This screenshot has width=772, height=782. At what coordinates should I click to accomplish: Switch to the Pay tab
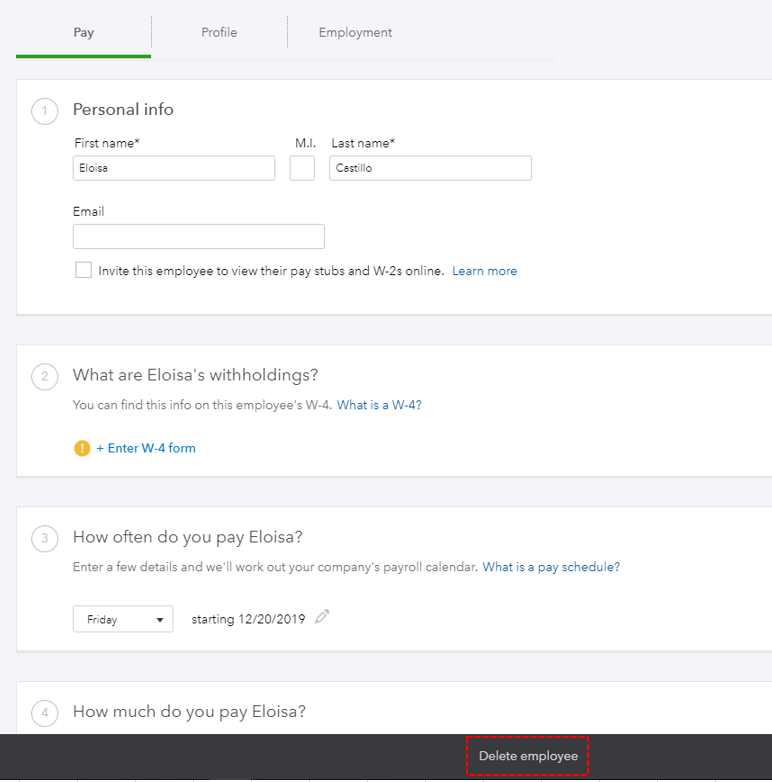click(x=84, y=33)
